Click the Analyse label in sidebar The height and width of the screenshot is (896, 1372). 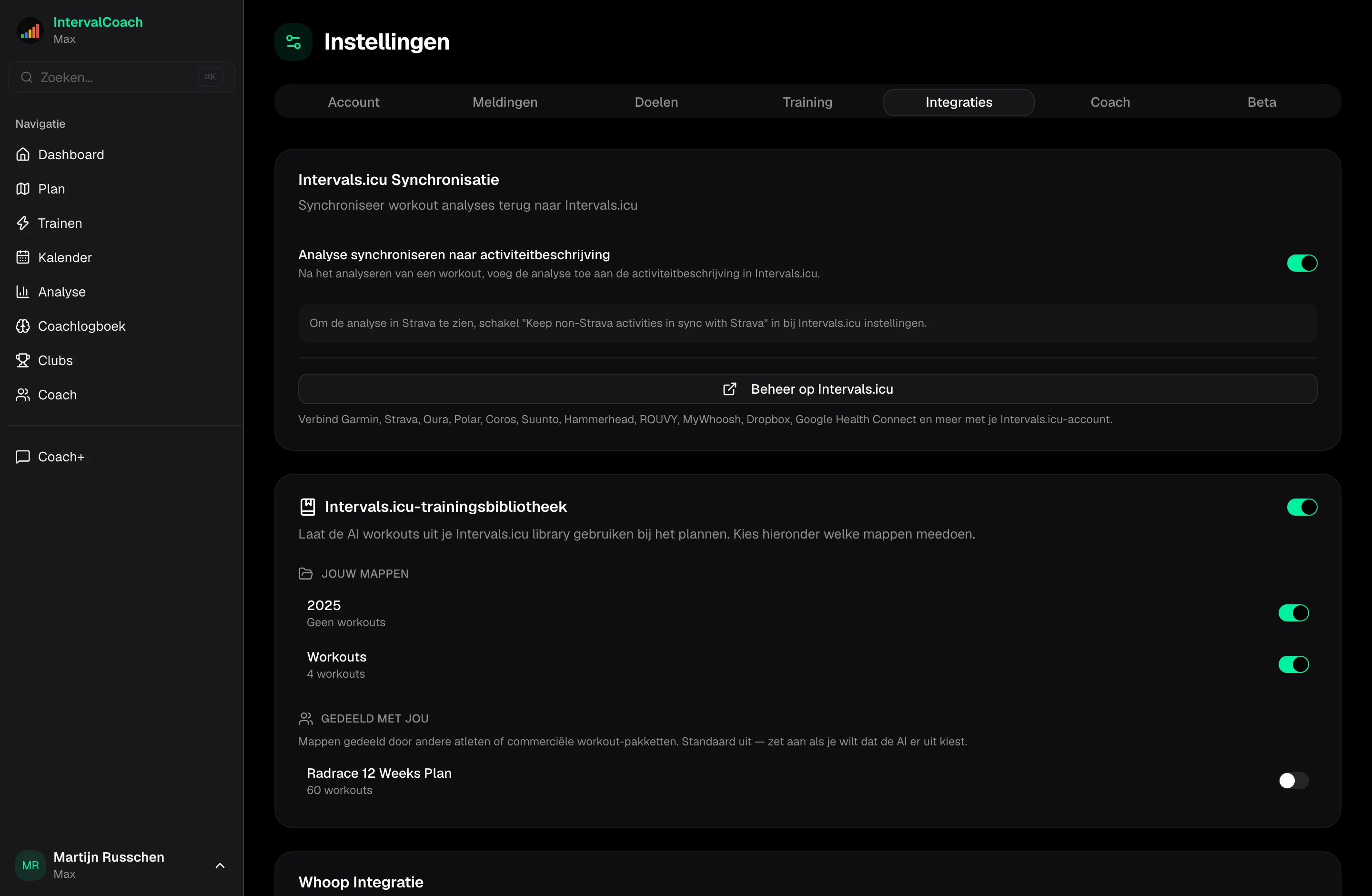[x=61, y=292]
